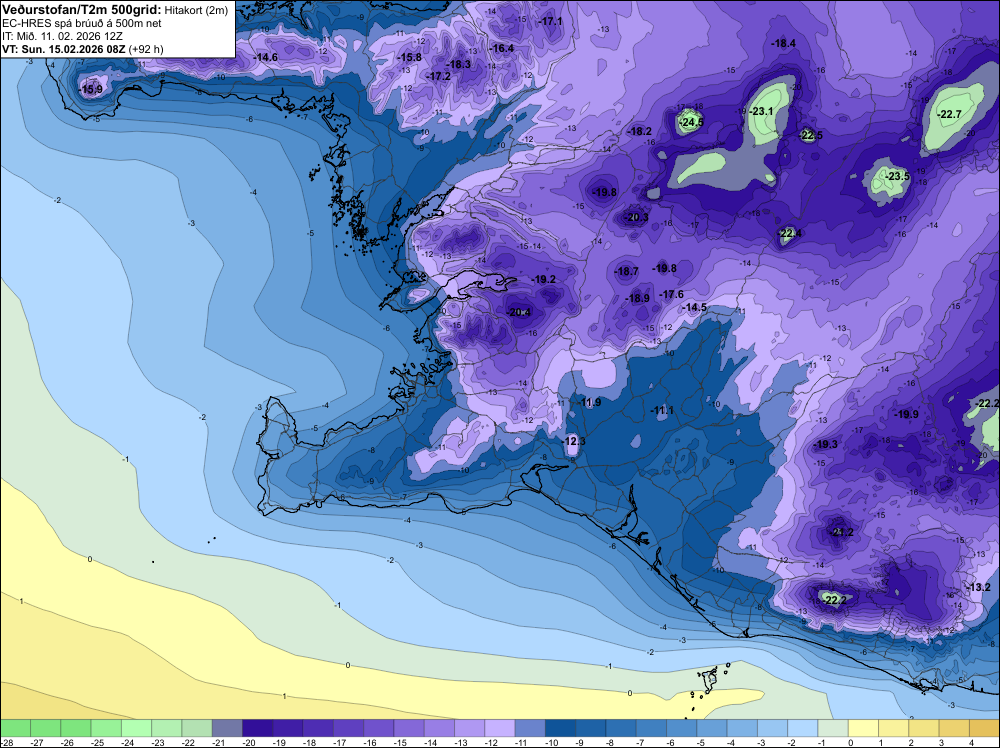Click the legend swatch above the -25 label
This screenshot has width=1000, height=748.
[x=107, y=728]
